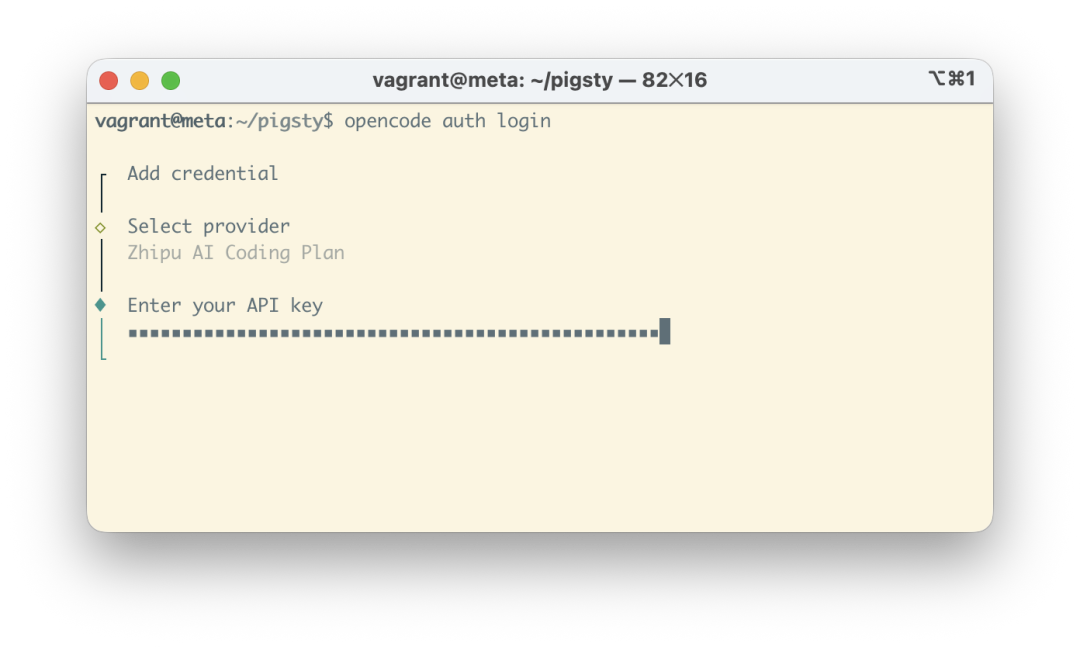Click the vertical line below Select provider
1080x647 pixels.
pyautogui.click(x=102, y=265)
